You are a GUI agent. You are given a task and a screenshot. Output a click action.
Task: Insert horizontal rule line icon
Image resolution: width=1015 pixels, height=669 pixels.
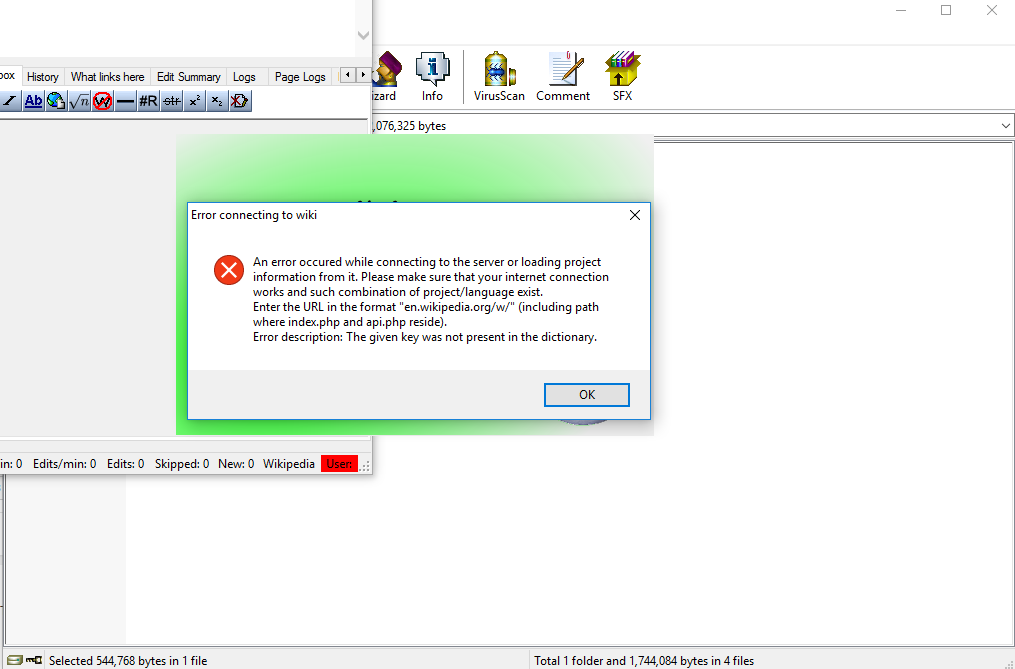coord(126,101)
